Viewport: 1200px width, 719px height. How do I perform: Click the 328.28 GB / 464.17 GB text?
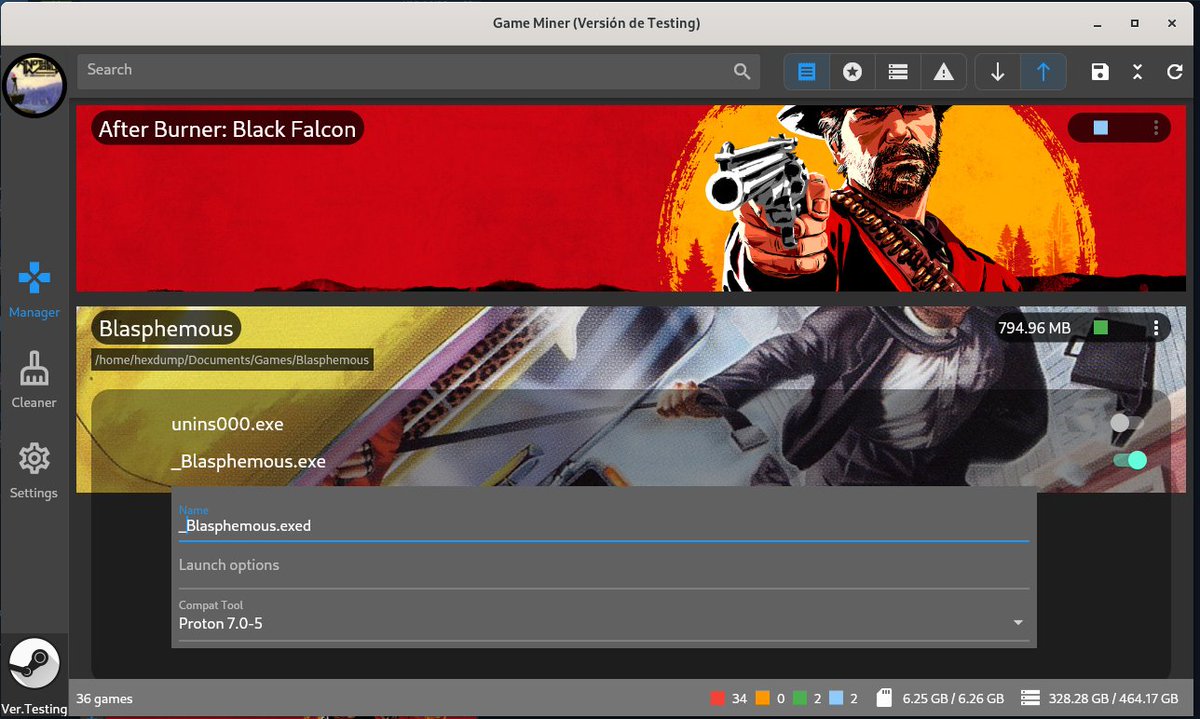1113,698
